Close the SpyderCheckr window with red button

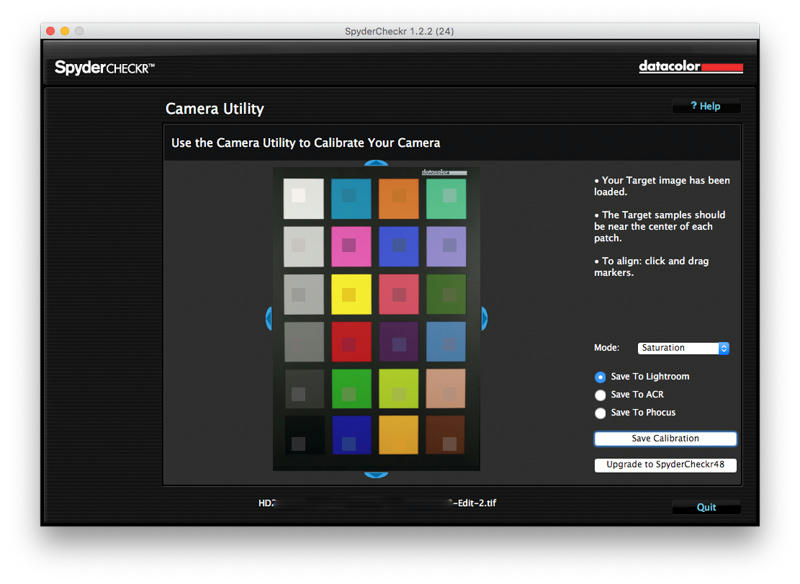click(51, 31)
